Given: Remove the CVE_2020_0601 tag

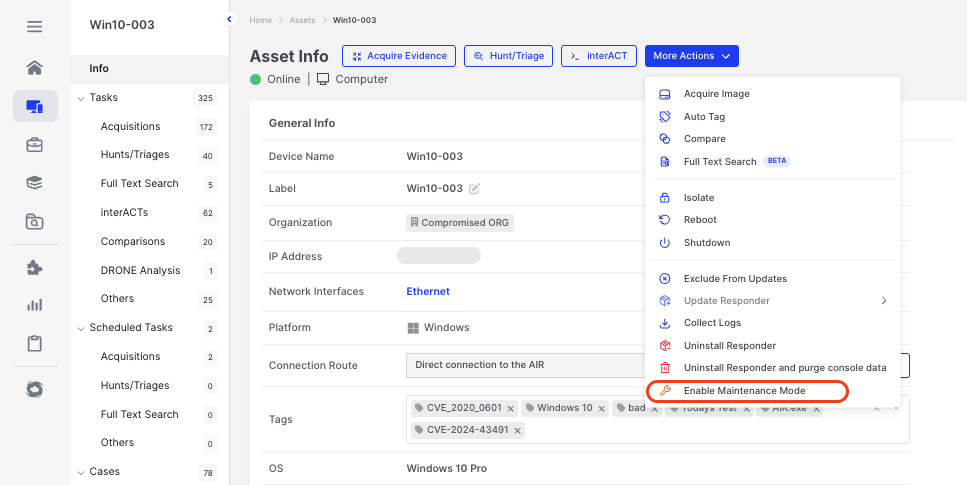Looking at the screenshot, I should coord(511,409).
